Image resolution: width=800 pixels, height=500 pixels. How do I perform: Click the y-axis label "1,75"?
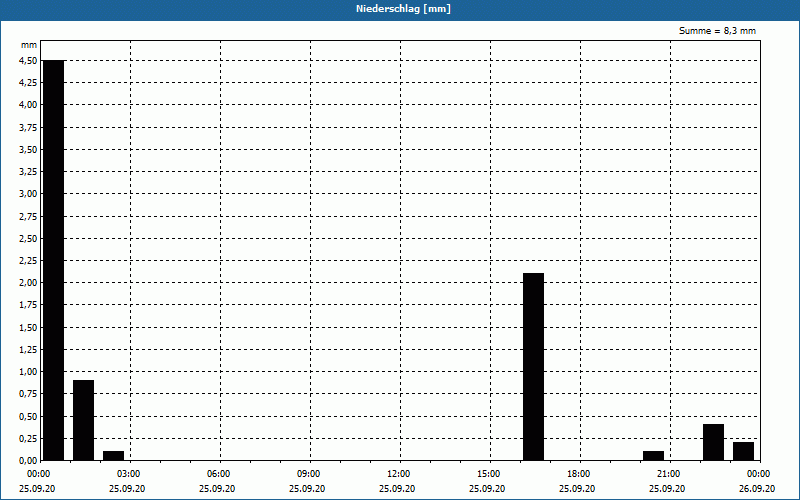pos(28,305)
